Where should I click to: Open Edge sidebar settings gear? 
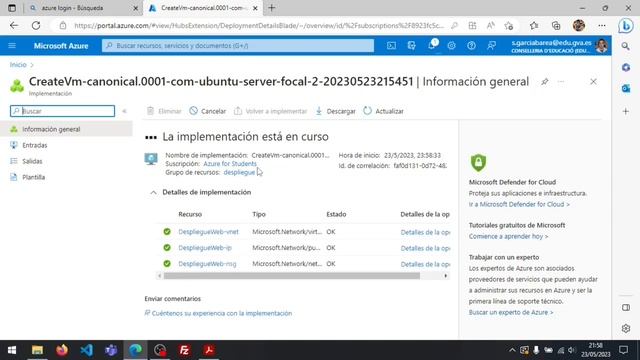pyautogui.click(x=625, y=328)
